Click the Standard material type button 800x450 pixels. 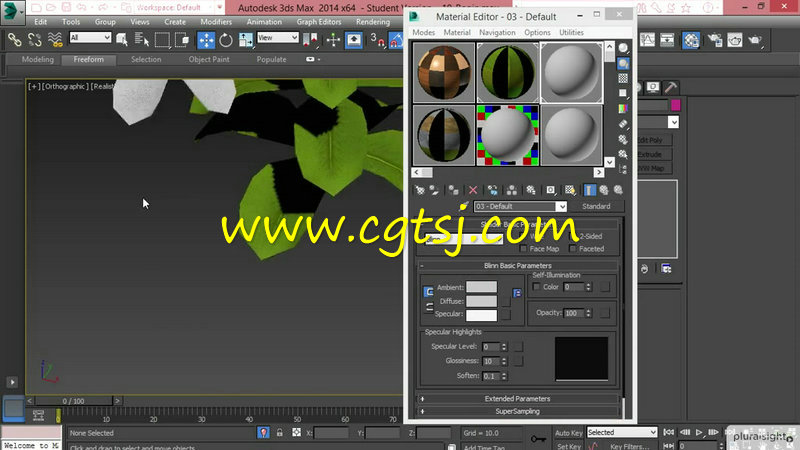[x=596, y=206]
